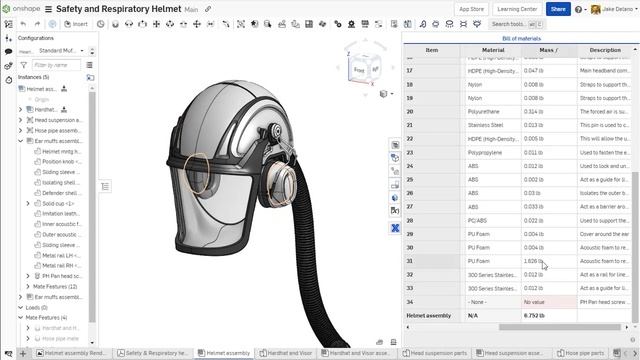Expand the Solid cup <1> tree item
The image size is (640, 360).
[x=28, y=203]
